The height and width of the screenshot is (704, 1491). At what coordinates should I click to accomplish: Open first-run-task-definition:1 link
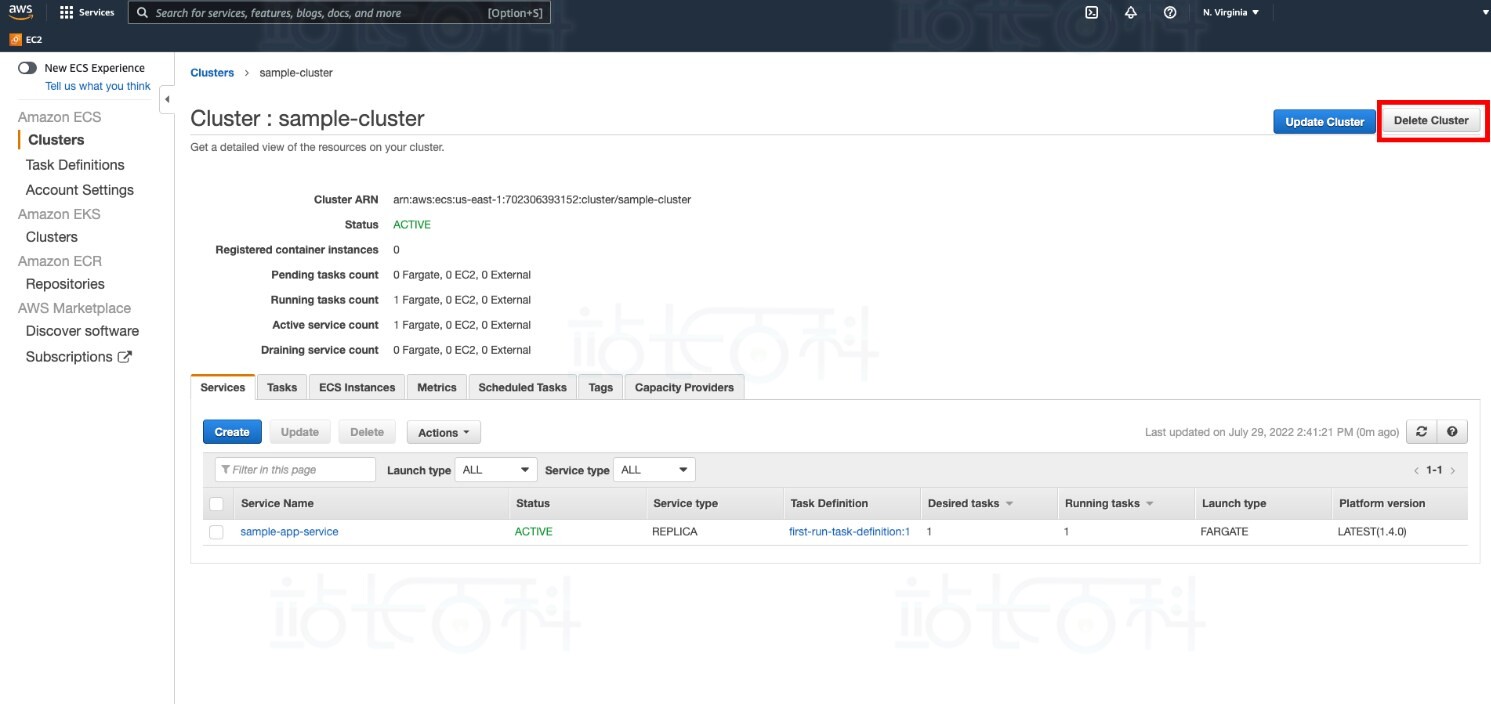(x=849, y=532)
